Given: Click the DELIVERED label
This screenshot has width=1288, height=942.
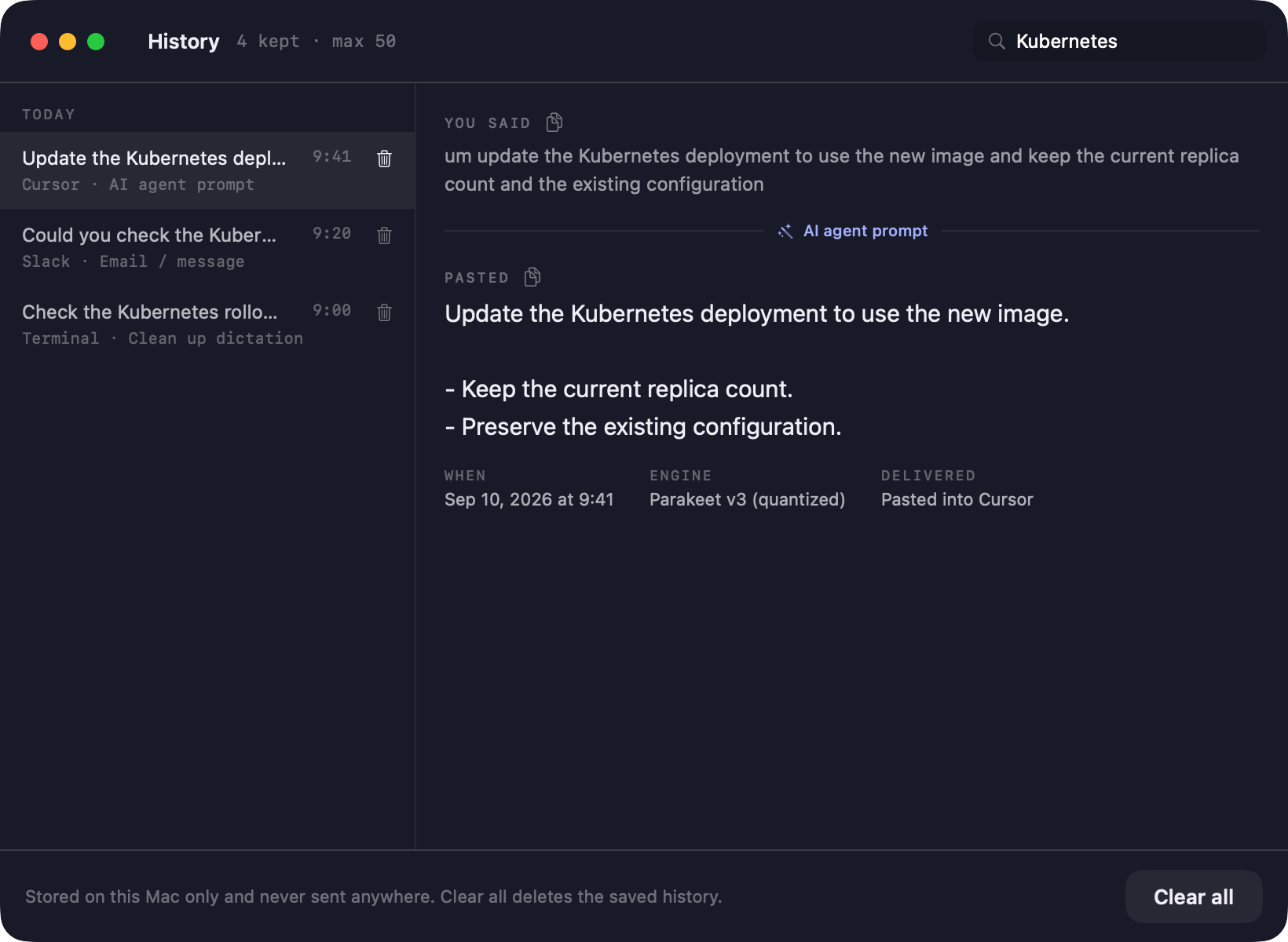Looking at the screenshot, I should tap(928, 476).
